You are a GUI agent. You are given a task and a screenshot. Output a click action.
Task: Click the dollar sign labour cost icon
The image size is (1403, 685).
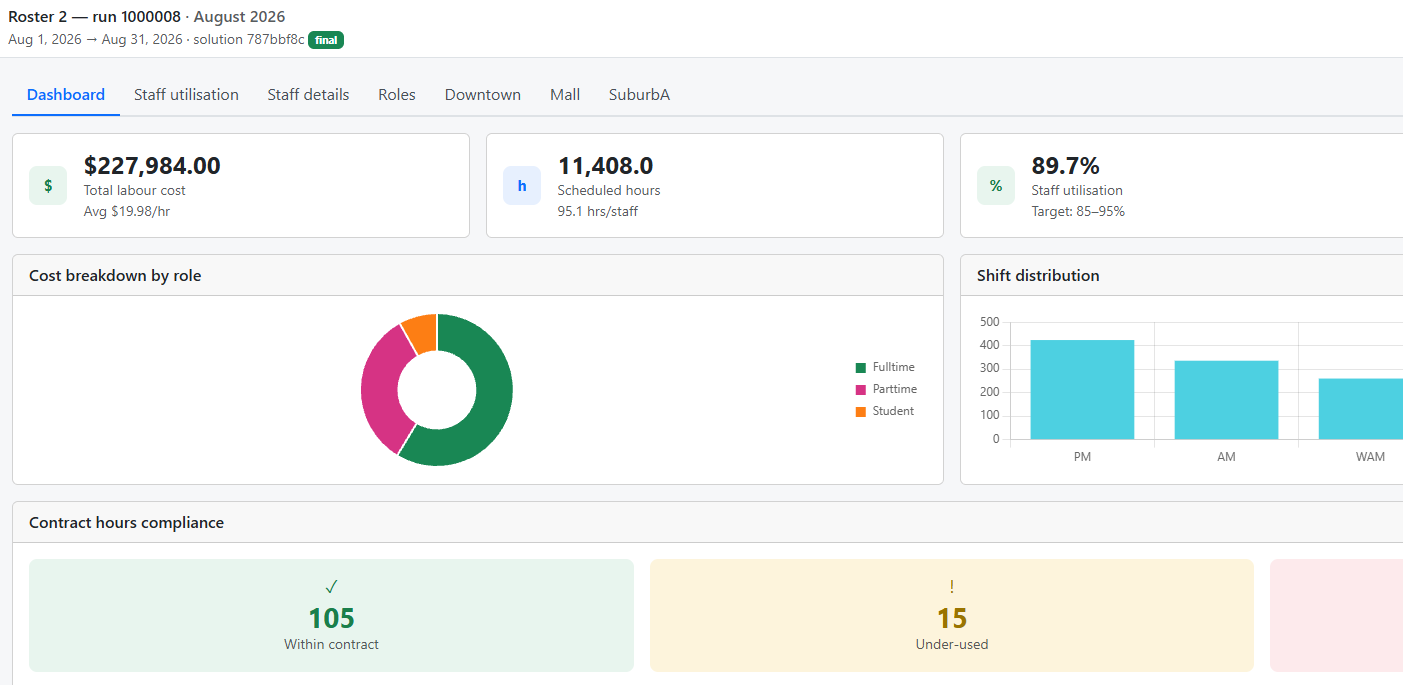click(x=48, y=186)
